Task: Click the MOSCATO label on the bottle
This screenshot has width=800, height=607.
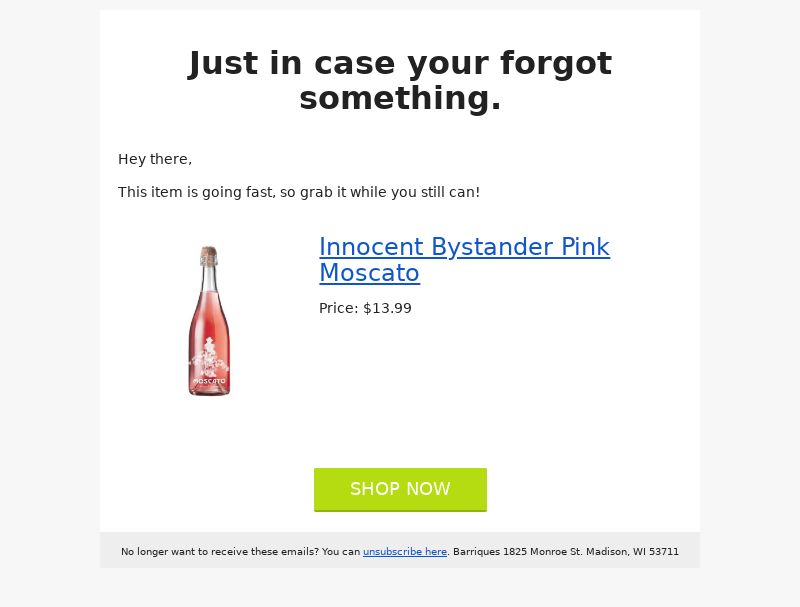Action: pos(209,381)
